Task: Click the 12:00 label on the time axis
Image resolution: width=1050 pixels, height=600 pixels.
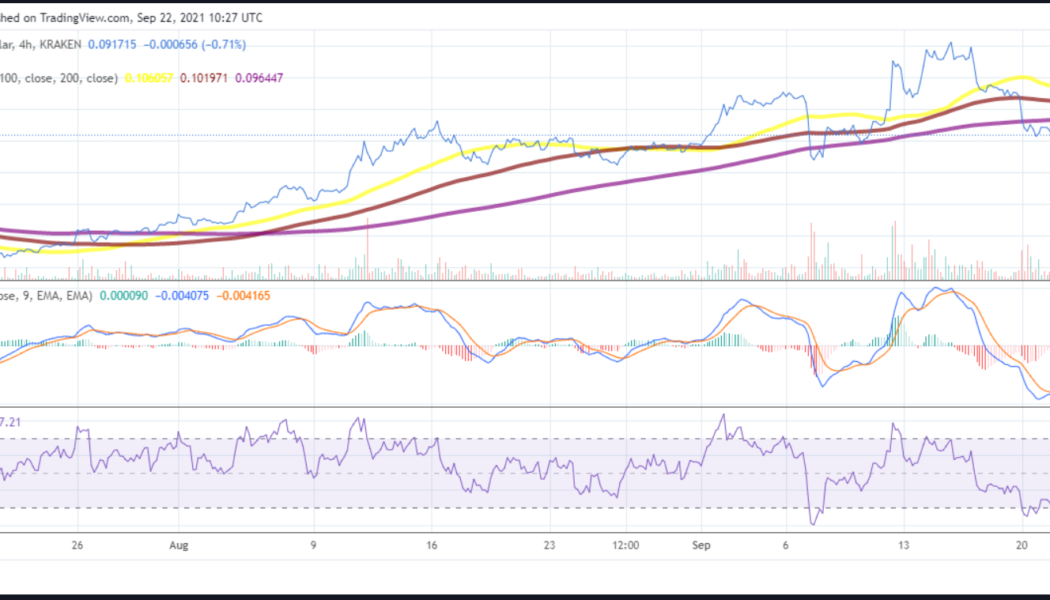Action: coord(625,545)
